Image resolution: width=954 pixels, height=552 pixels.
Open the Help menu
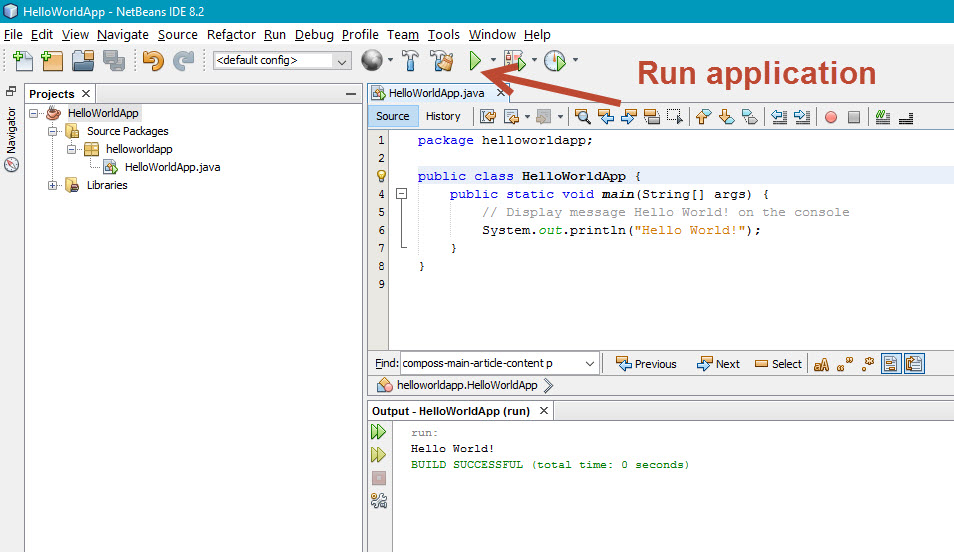point(537,35)
